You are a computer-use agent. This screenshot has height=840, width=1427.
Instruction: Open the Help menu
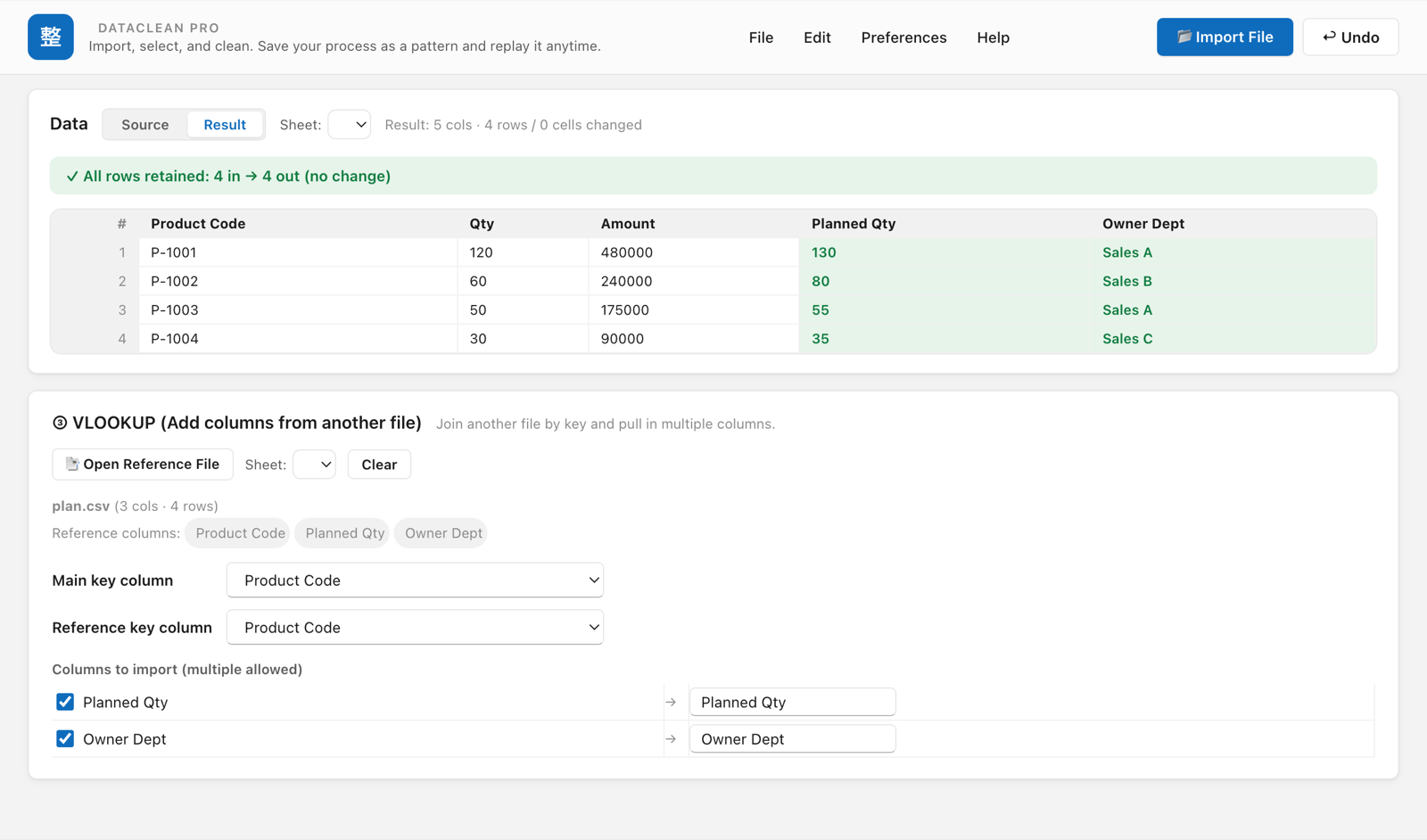(x=993, y=37)
